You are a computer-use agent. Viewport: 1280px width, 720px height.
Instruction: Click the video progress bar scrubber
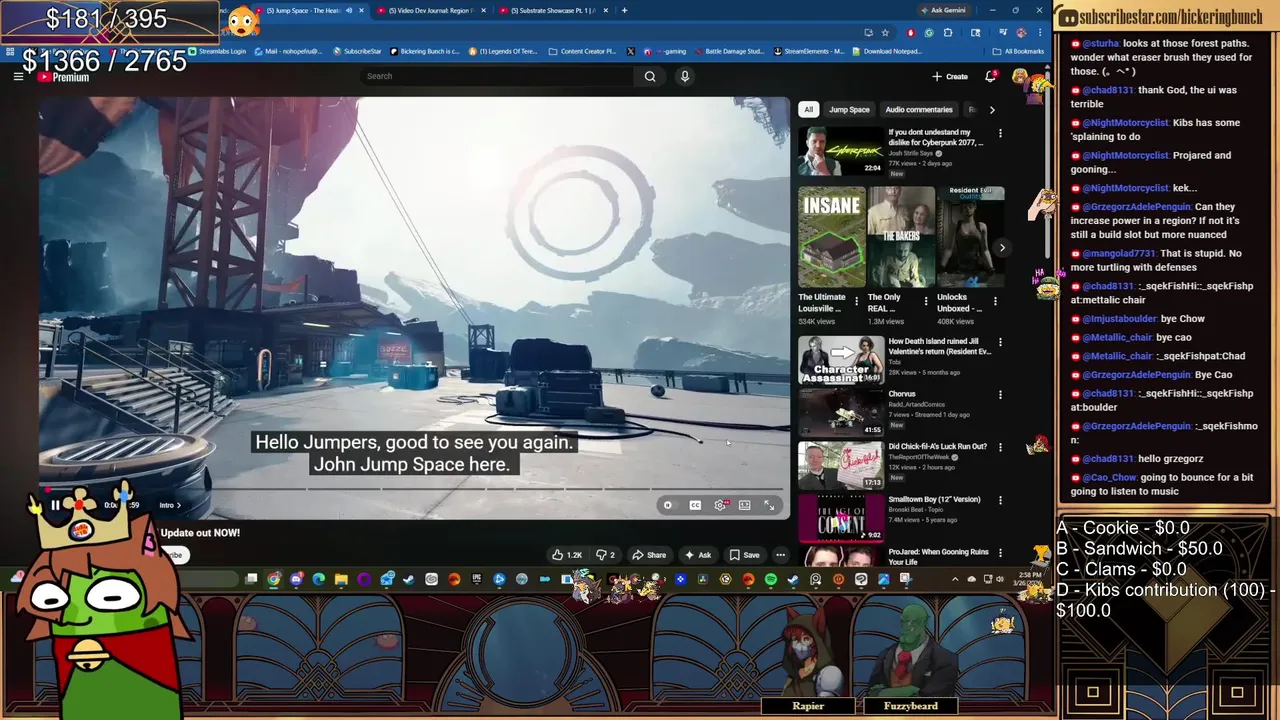(x=47, y=489)
